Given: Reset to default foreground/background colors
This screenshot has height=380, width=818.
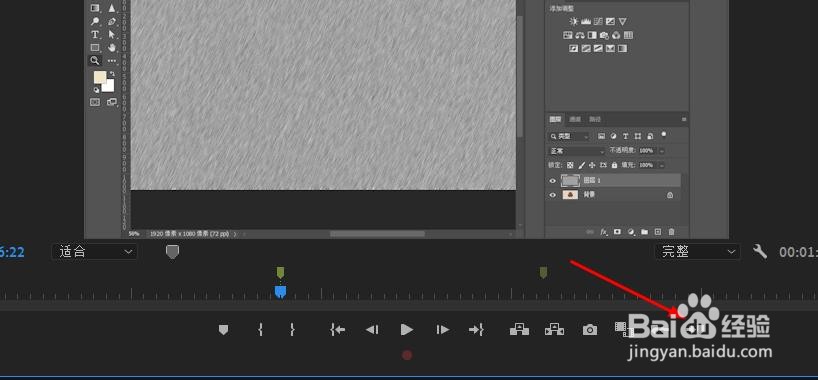Looking at the screenshot, I should click(96, 90).
